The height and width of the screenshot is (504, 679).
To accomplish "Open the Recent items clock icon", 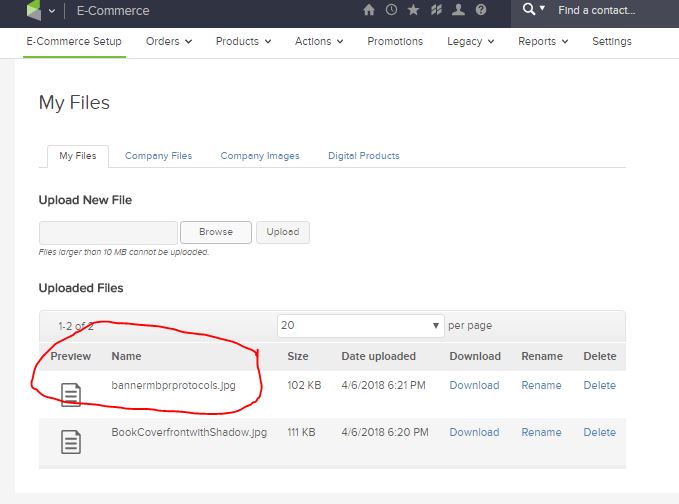I will (391, 10).
